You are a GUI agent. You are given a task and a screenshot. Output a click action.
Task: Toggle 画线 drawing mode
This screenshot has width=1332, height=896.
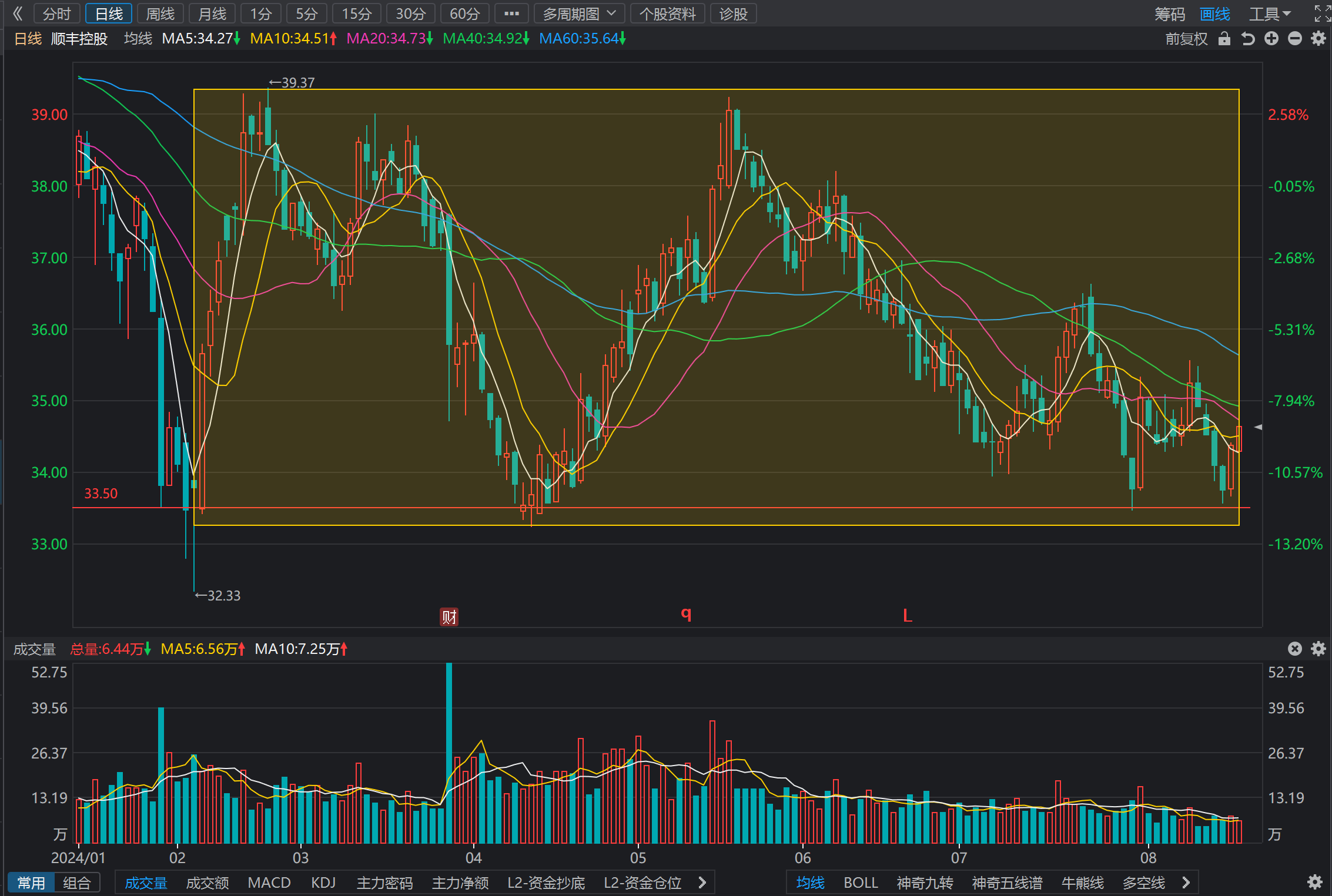1215,14
